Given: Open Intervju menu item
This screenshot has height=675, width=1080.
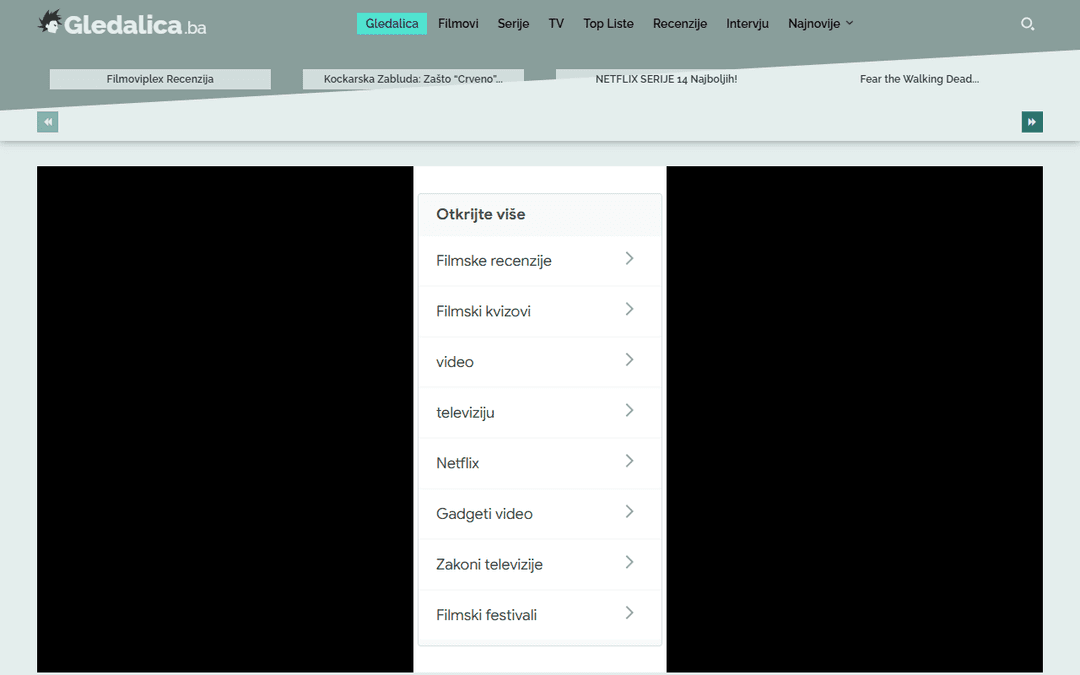Looking at the screenshot, I should pyautogui.click(x=747, y=23).
